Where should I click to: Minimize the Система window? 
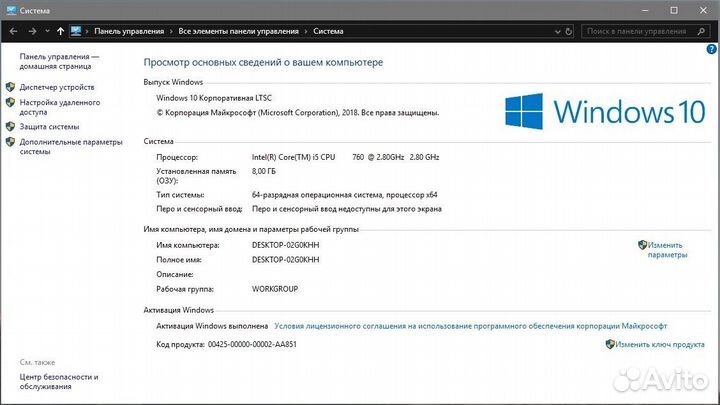(645, 10)
